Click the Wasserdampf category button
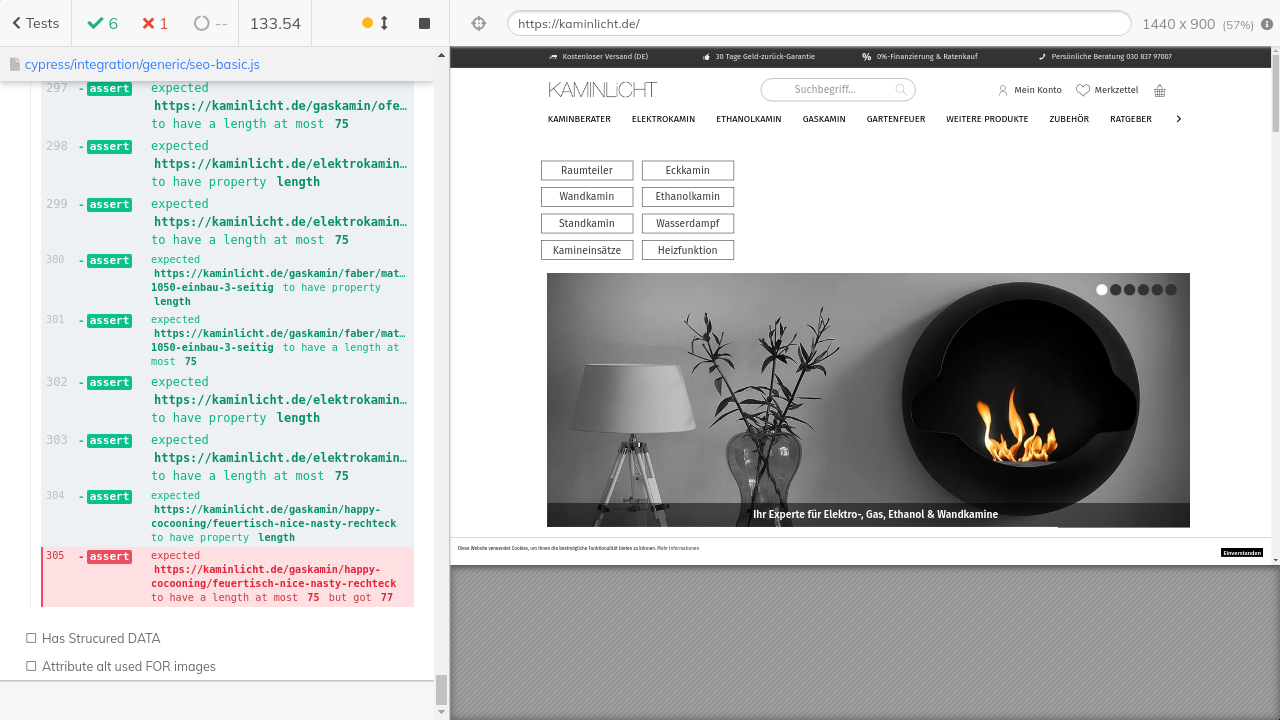 [x=688, y=223]
